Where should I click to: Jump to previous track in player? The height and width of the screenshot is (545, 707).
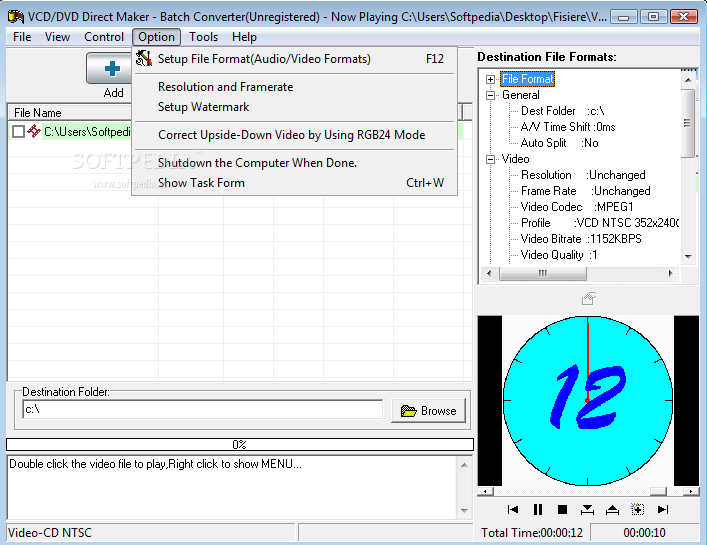[513, 509]
